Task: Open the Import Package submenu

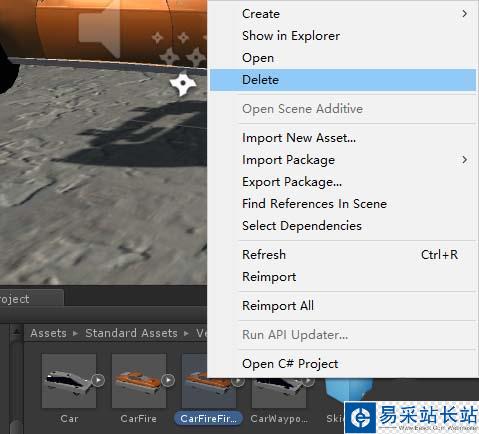Action: [343, 160]
